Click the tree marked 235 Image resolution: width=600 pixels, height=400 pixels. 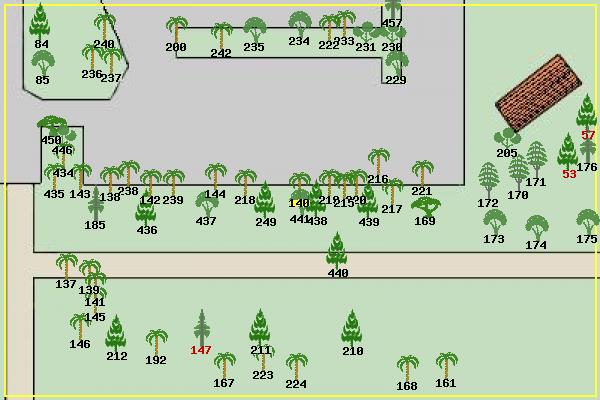[255, 29]
